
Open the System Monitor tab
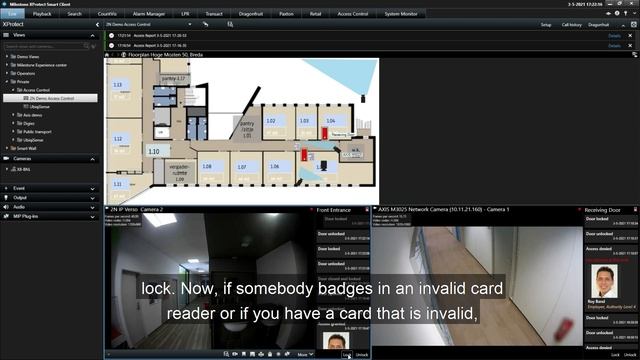click(401, 14)
